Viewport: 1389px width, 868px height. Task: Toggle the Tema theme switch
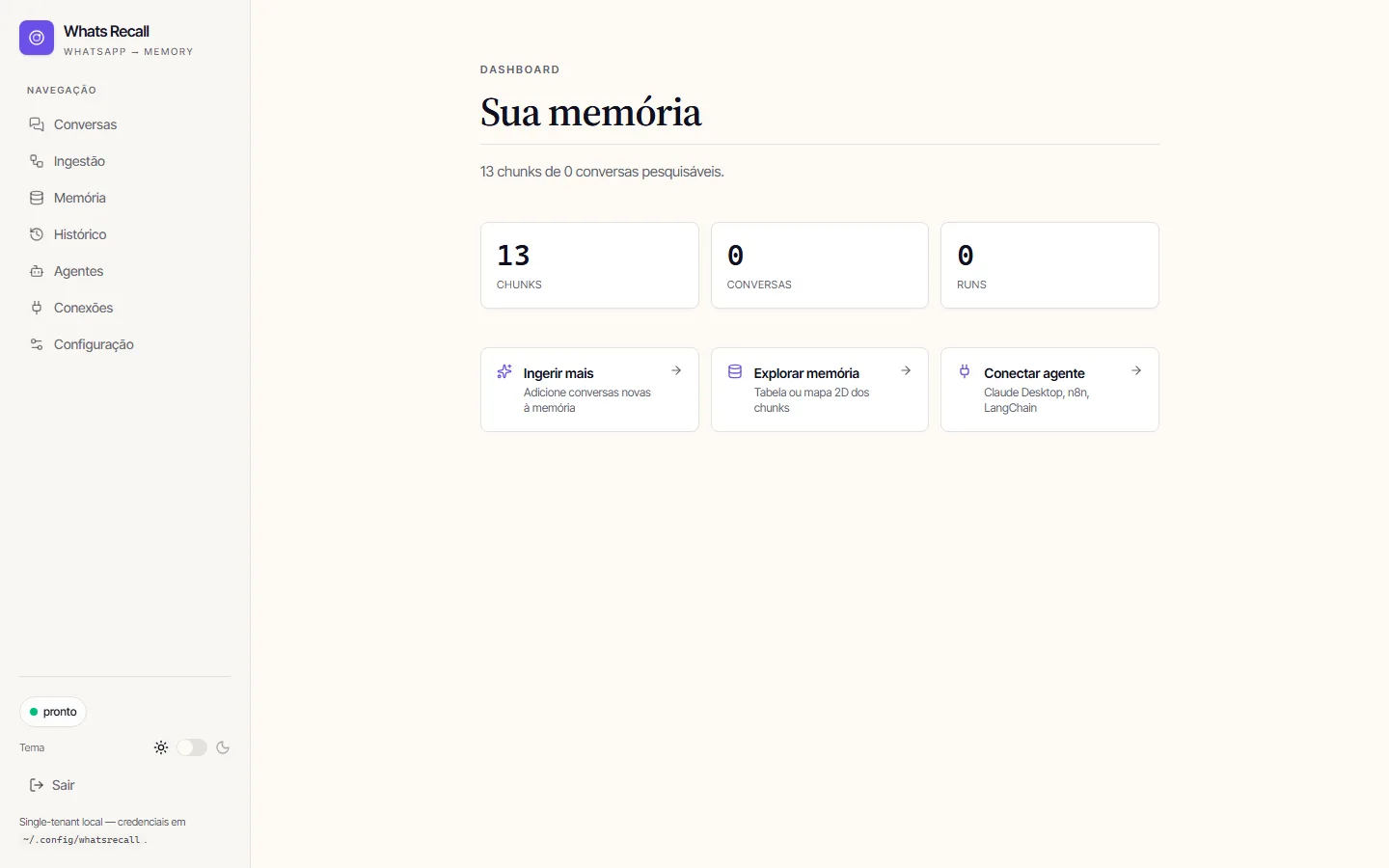[192, 747]
